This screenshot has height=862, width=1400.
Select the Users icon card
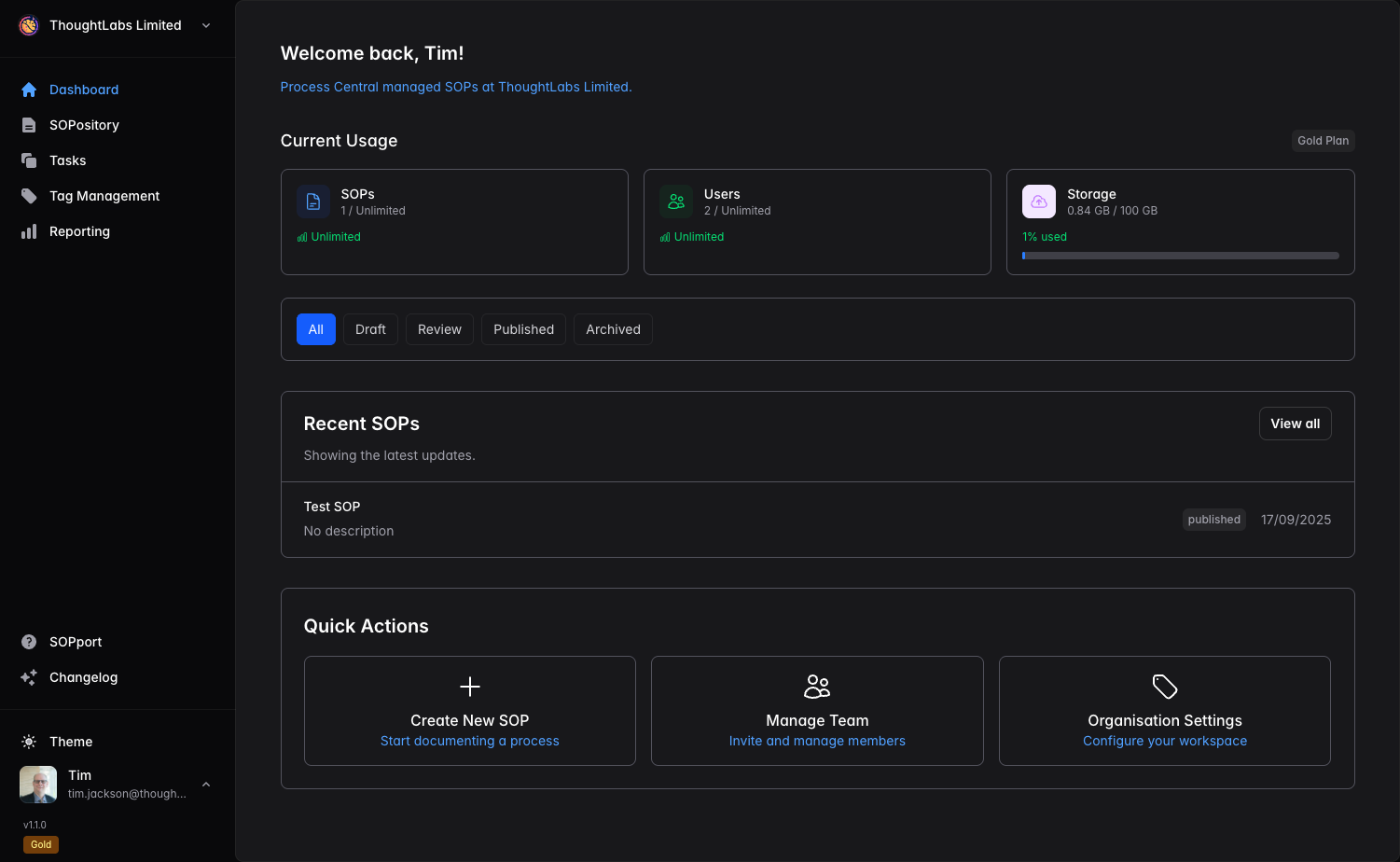(x=676, y=201)
